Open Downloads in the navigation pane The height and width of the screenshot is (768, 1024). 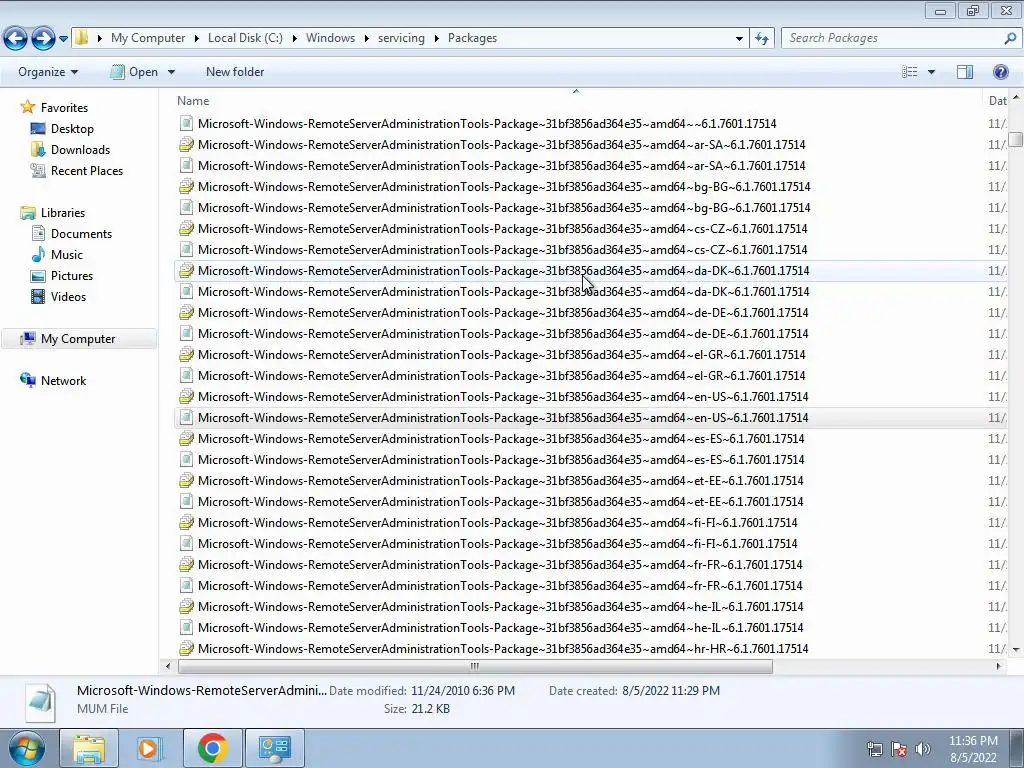pyautogui.click(x=80, y=150)
